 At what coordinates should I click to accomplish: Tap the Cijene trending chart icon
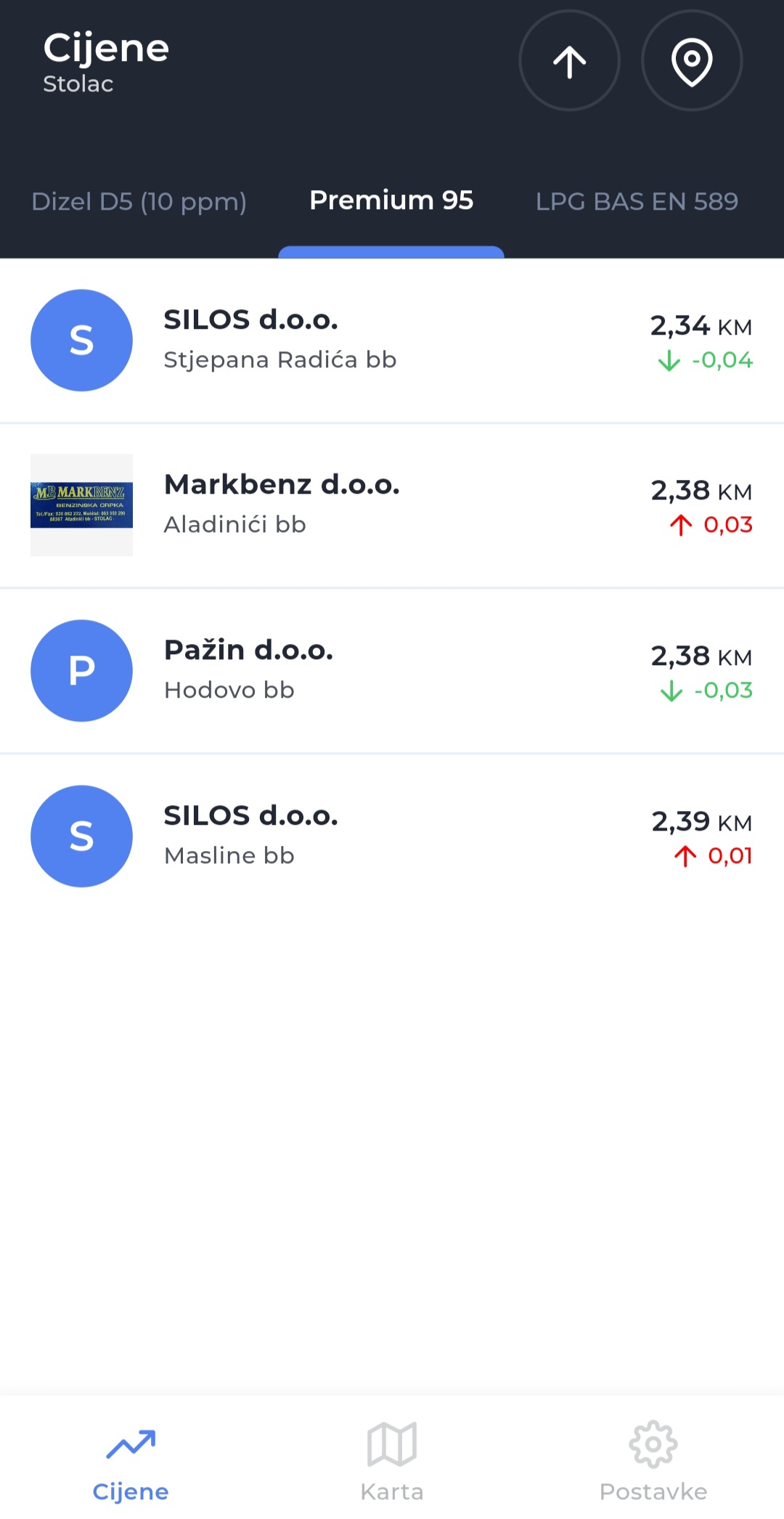(x=131, y=1443)
